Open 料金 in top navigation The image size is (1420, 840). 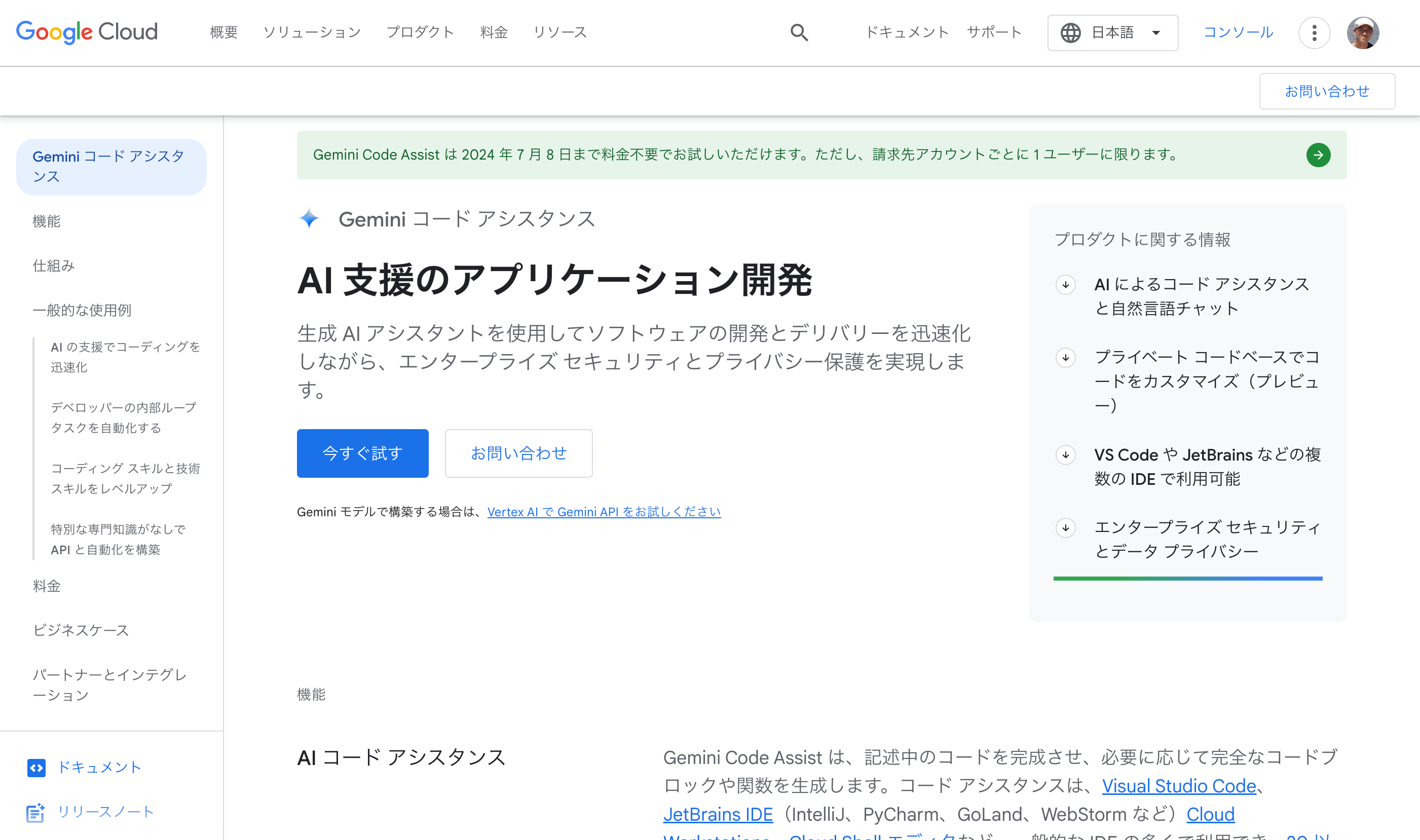tap(494, 32)
